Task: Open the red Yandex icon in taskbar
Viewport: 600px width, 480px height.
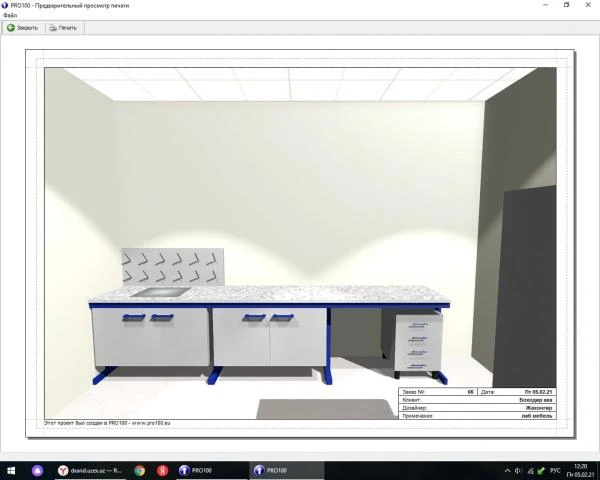Action: [161, 469]
